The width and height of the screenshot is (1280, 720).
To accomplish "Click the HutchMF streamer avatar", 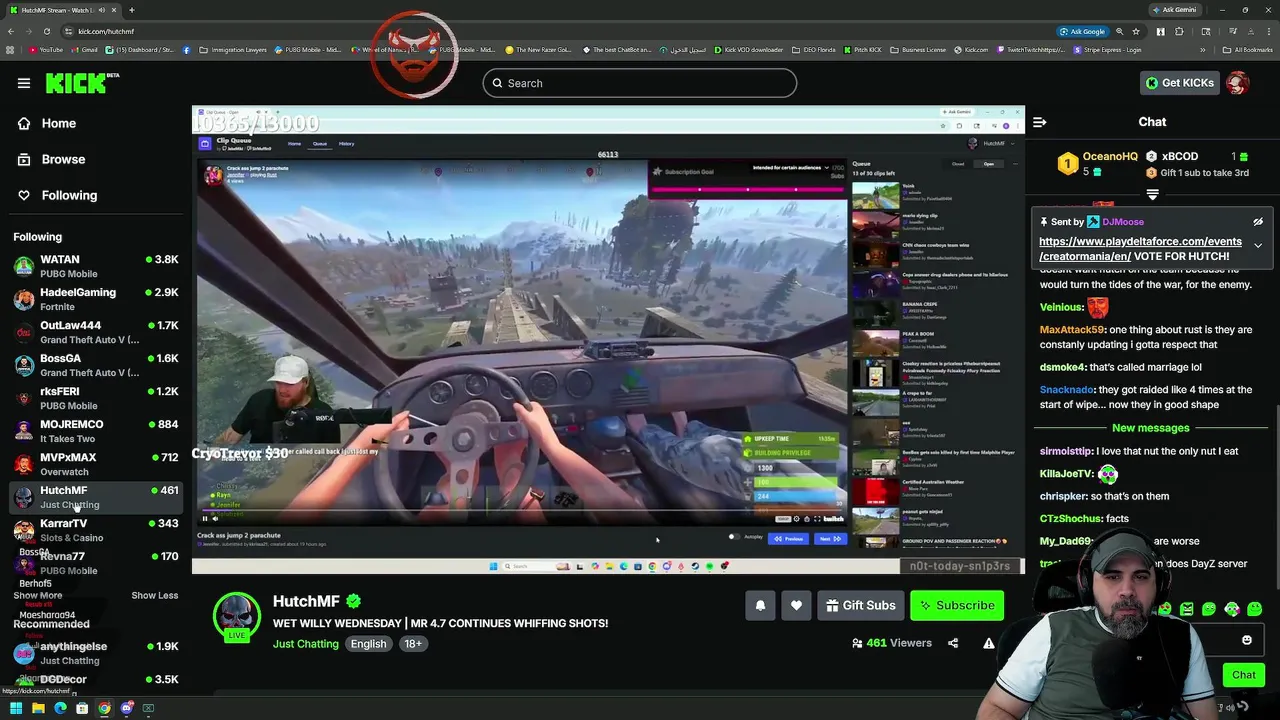I will point(237,616).
